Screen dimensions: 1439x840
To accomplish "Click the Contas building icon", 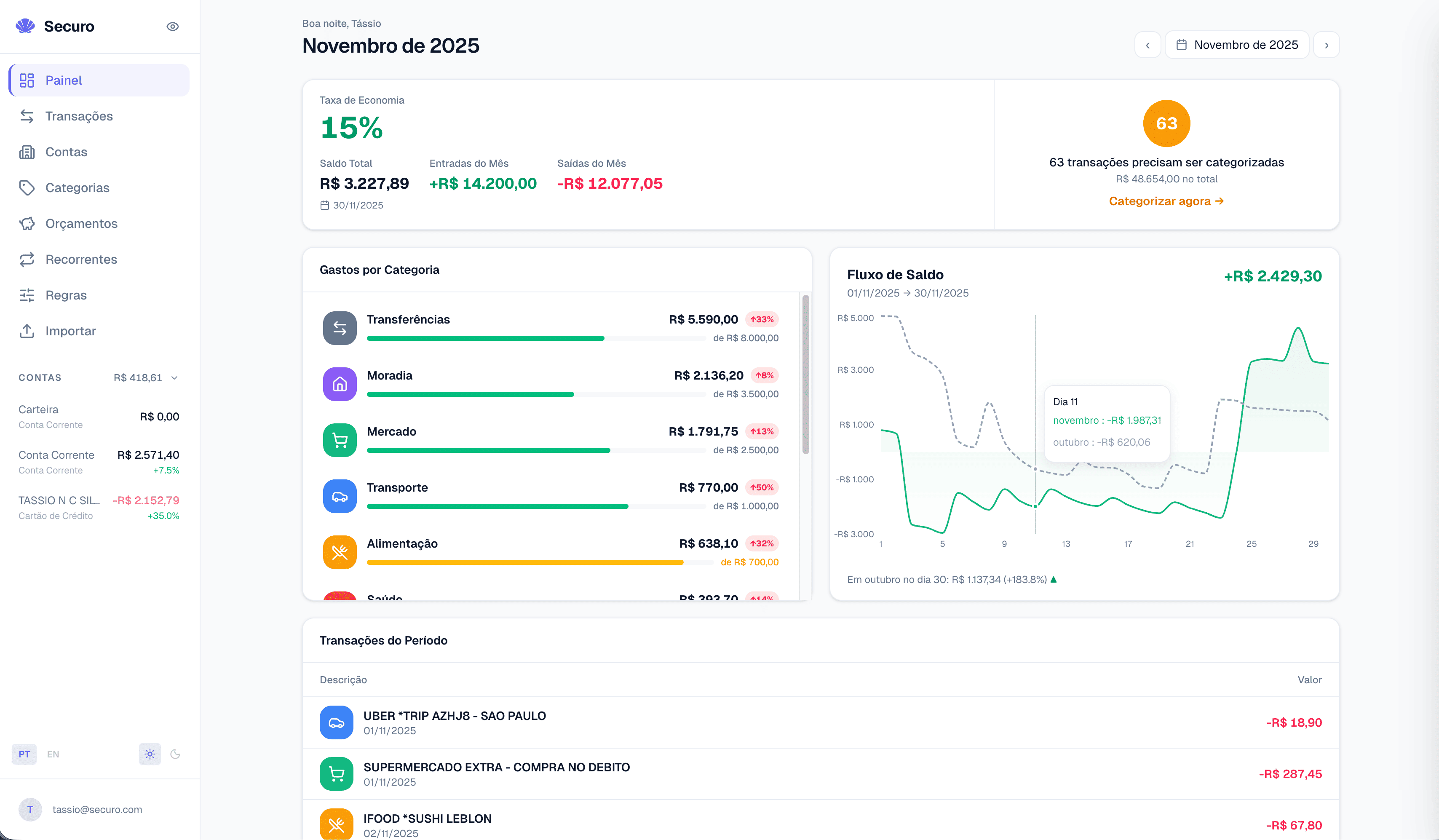I will (x=27, y=152).
